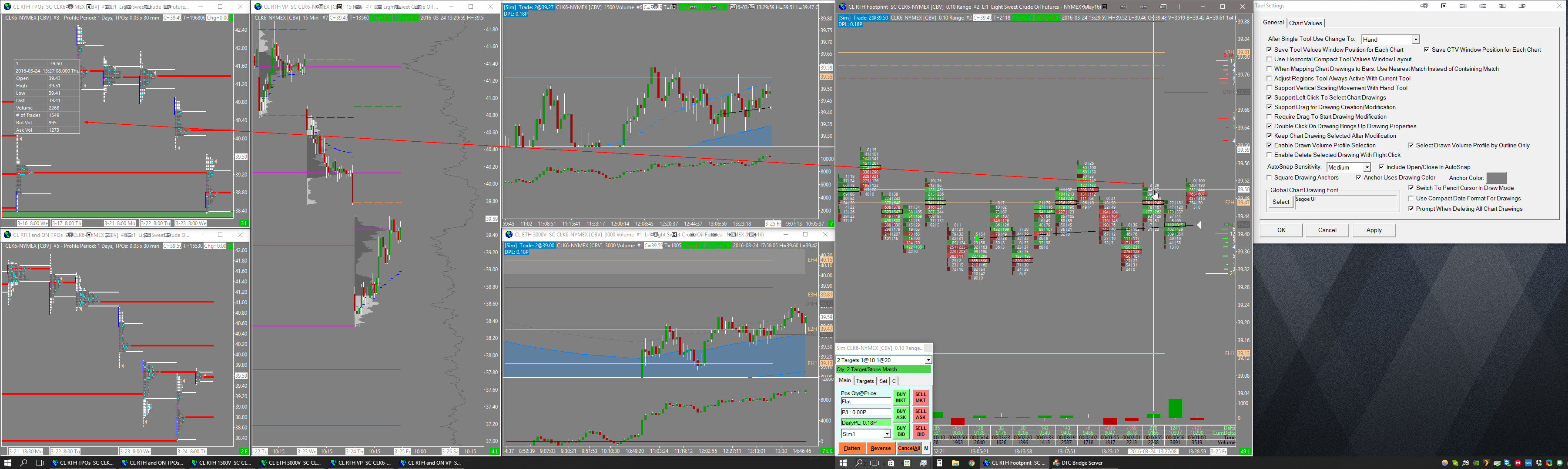
Task: Enable Require Drag To Start Drawing Modification
Action: pyautogui.click(x=1269, y=117)
